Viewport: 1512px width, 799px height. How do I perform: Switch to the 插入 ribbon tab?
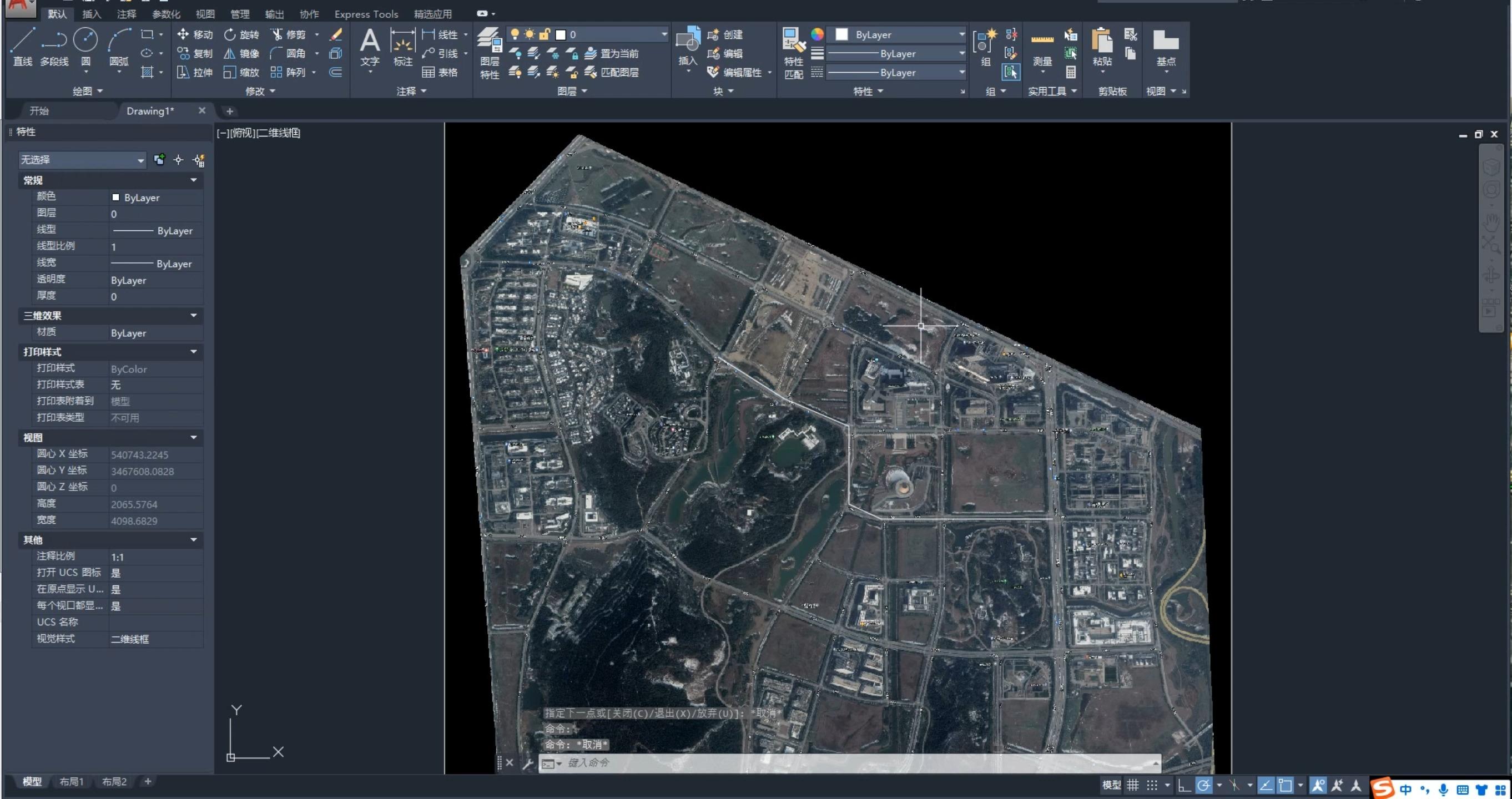click(92, 14)
